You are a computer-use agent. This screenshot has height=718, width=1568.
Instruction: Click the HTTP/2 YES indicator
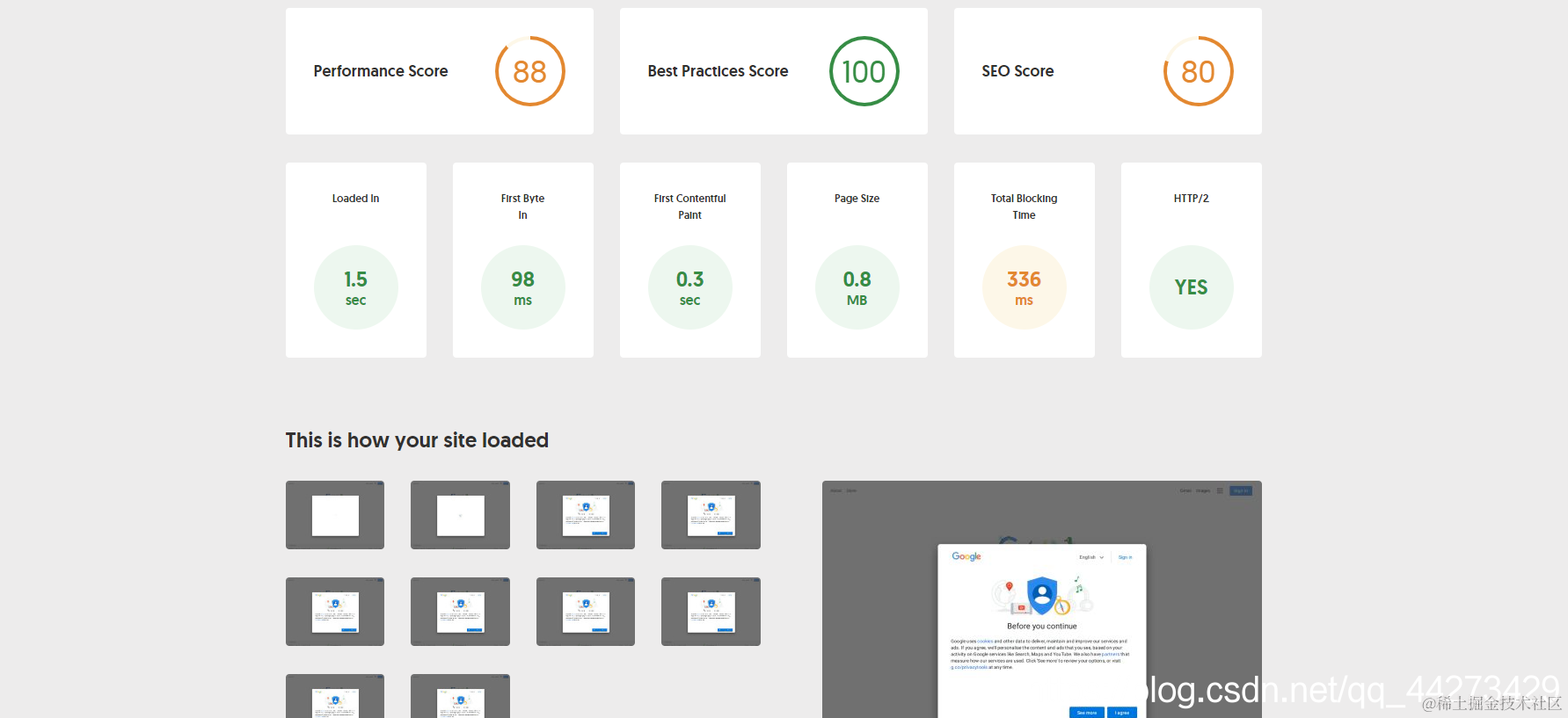(x=1192, y=287)
